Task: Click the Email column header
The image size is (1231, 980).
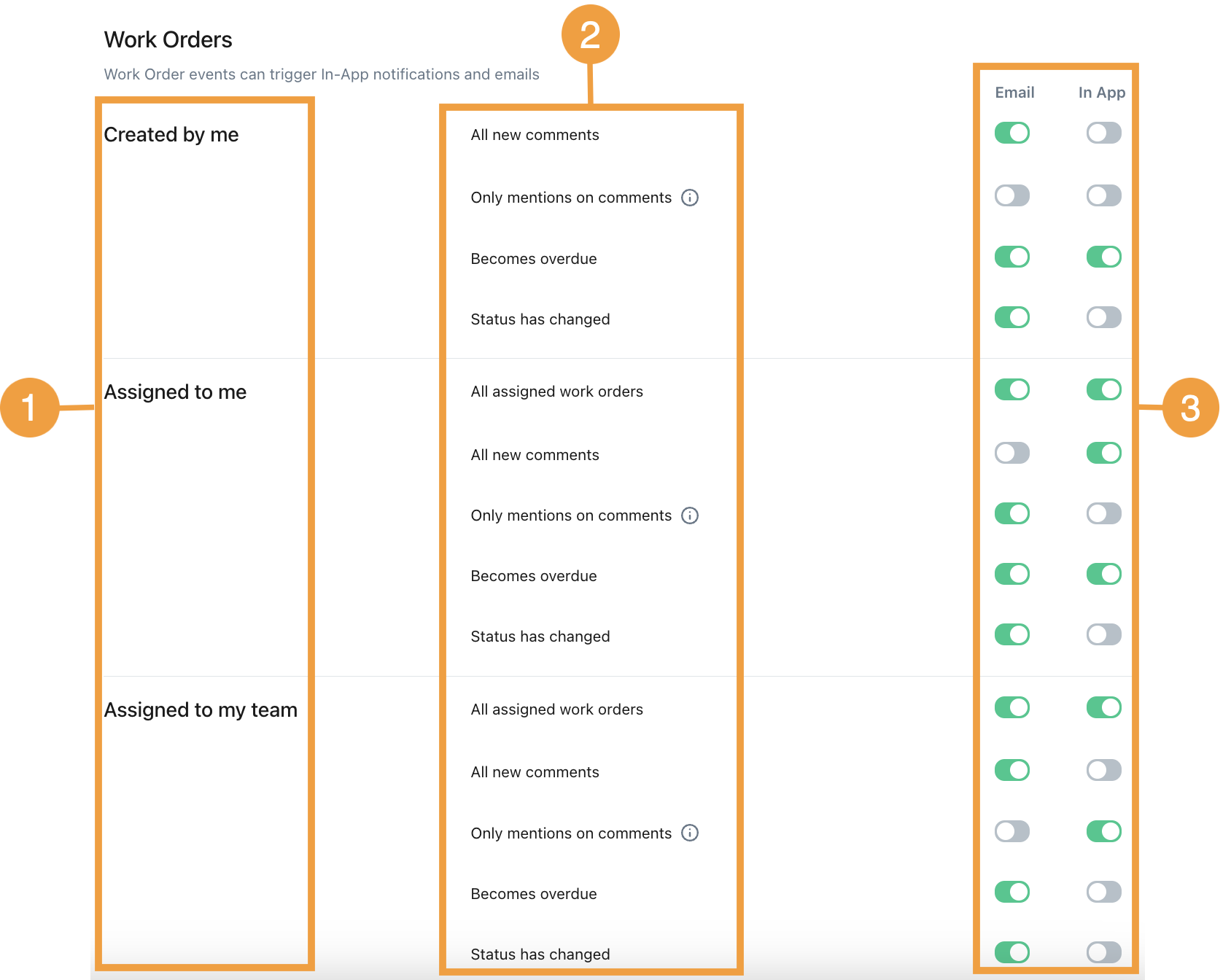Action: [1014, 93]
